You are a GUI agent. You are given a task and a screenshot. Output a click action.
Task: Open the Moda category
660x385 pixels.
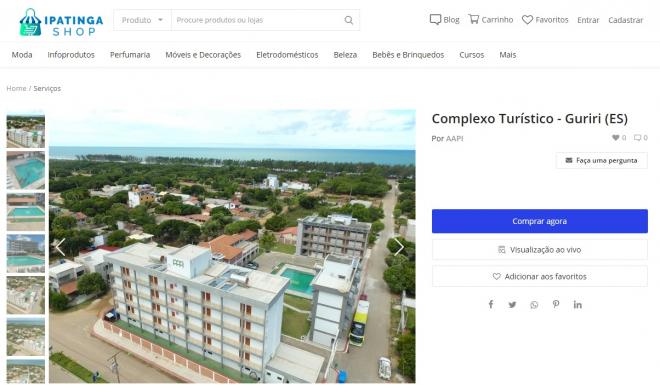[22, 55]
